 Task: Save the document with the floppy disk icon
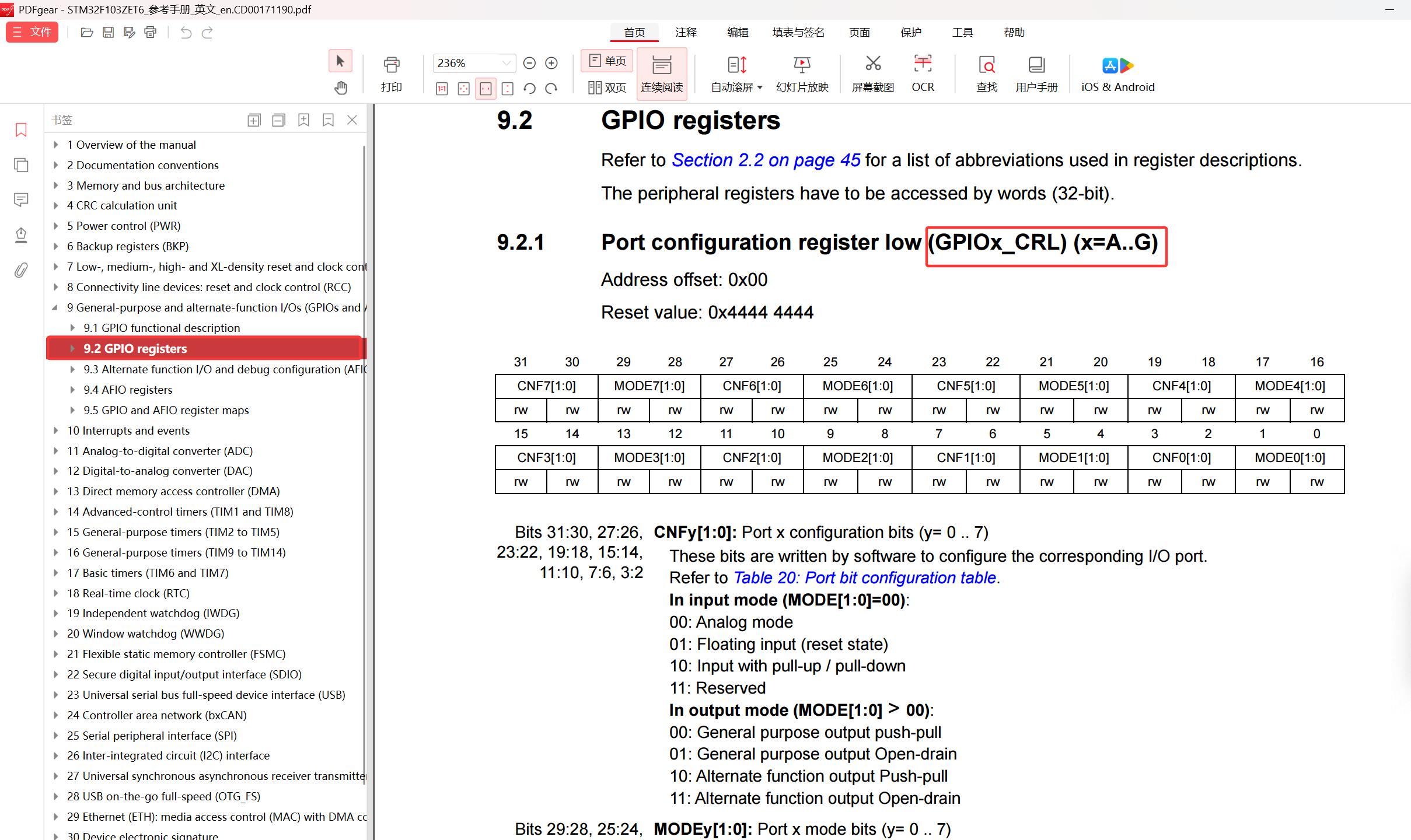coord(108,33)
